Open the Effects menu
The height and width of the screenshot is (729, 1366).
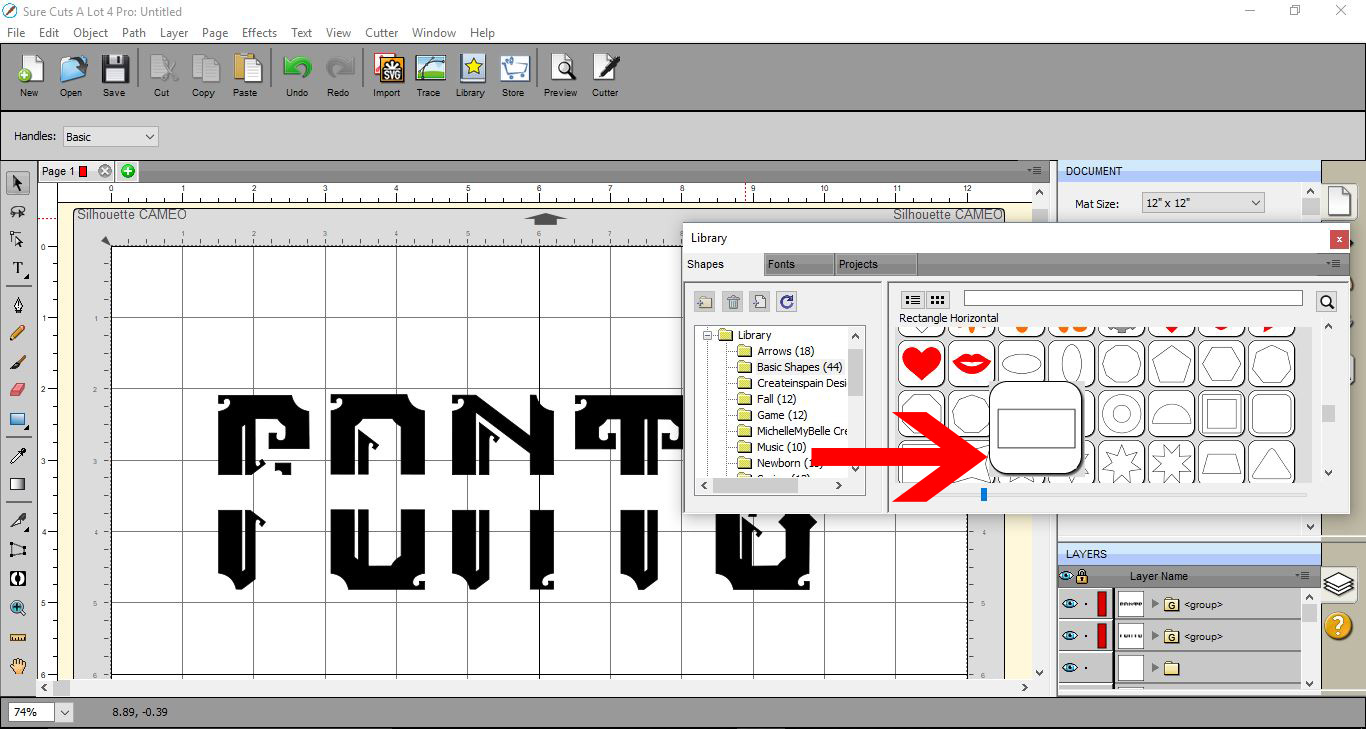click(x=259, y=33)
